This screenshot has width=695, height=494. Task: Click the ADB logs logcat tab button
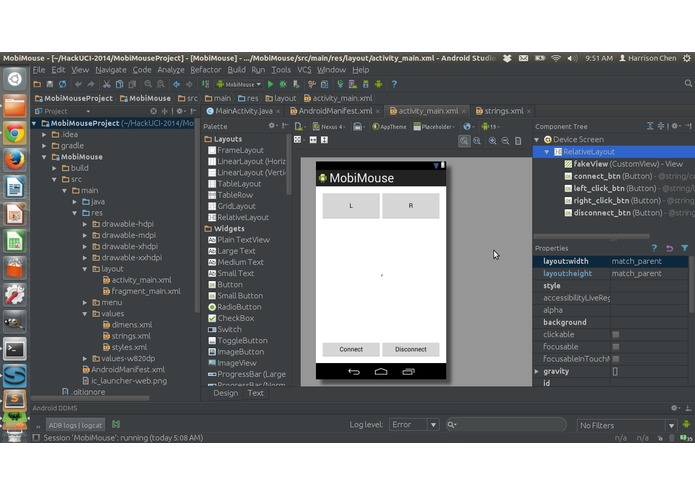point(75,425)
